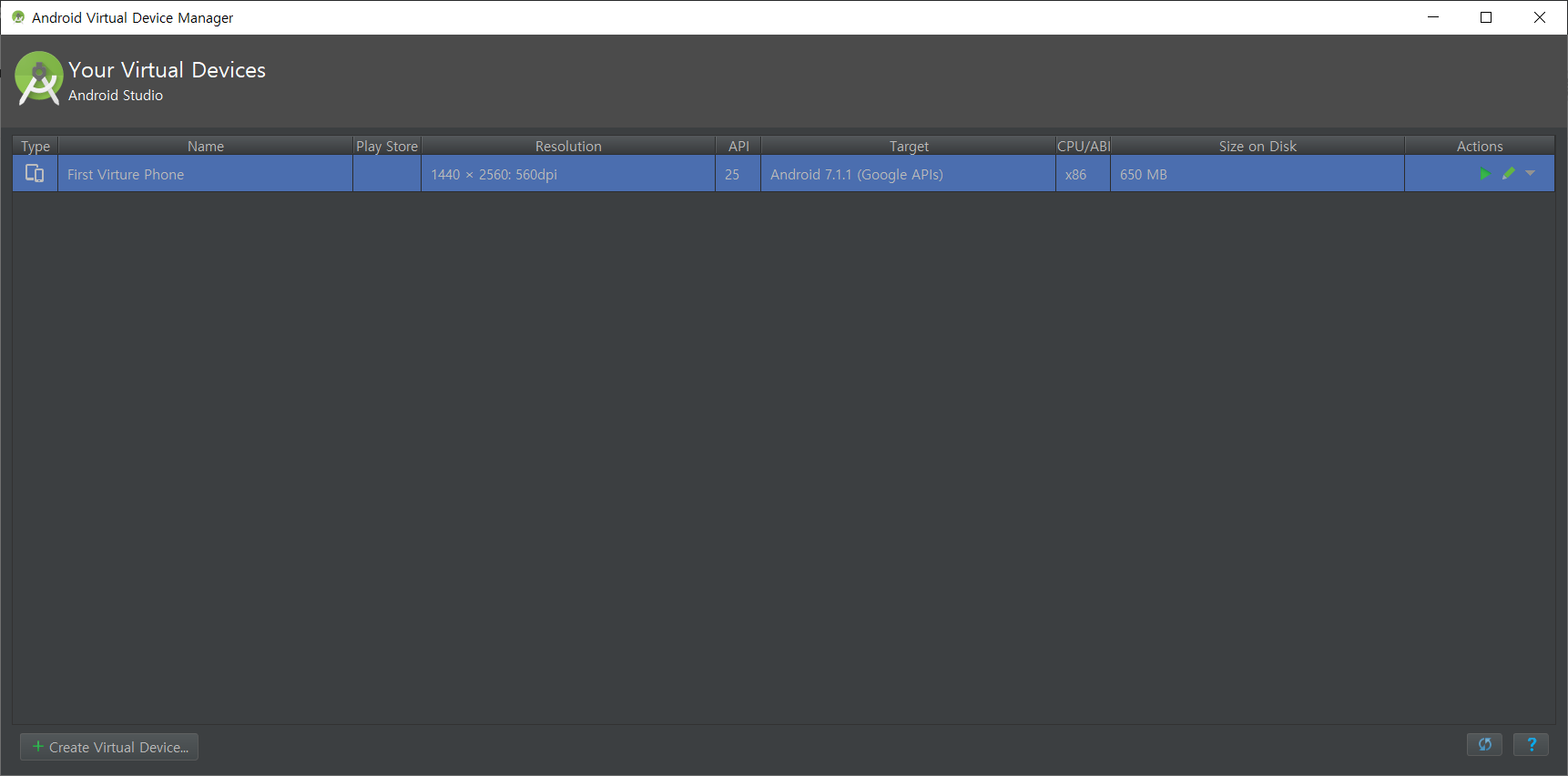1568x776 pixels.
Task: Click the 1440 × 2560: 560dpi cell
Action: click(568, 174)
